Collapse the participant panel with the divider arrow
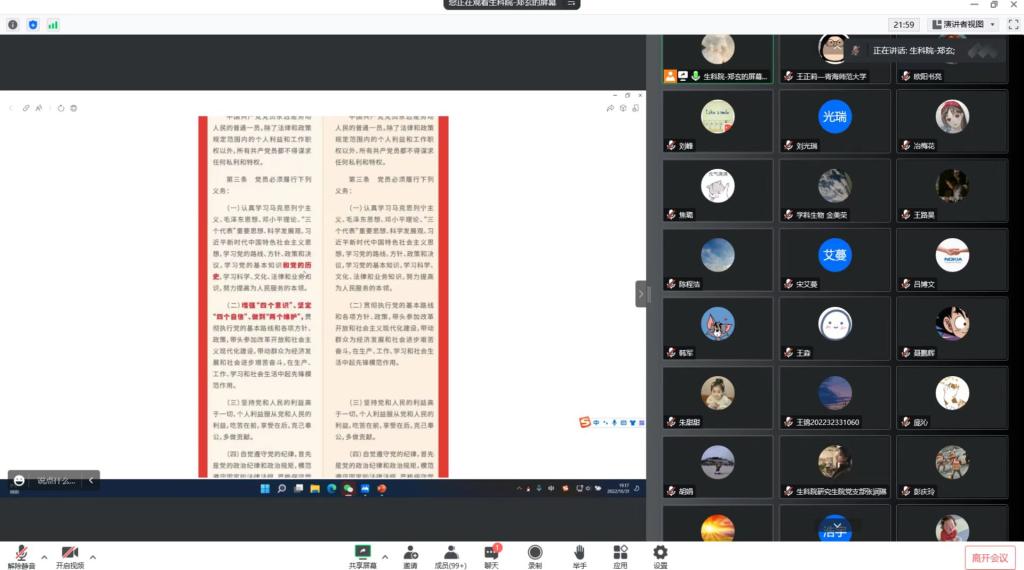This screenshot has height=570, width=1024. pos(641,294)
